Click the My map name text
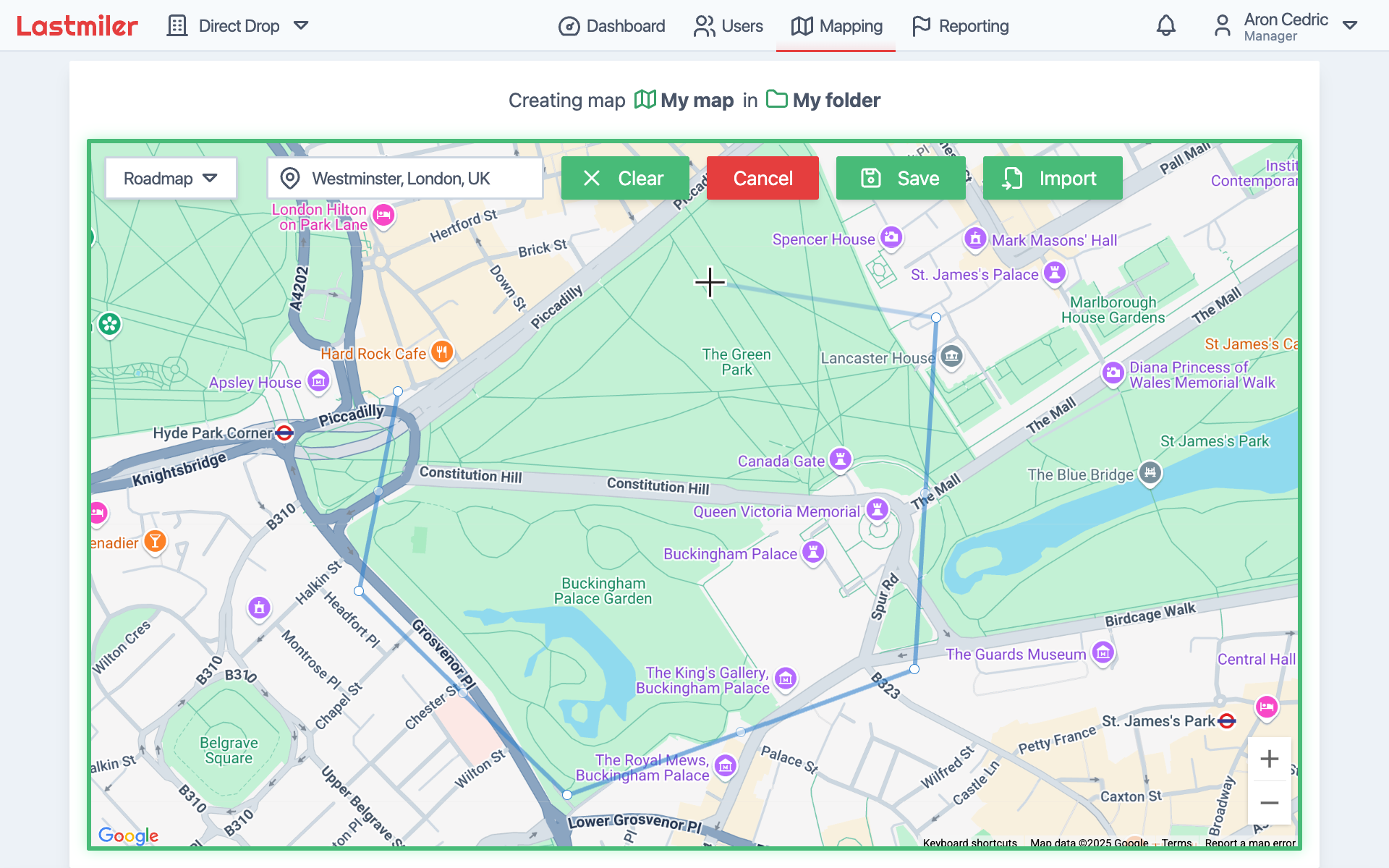 coord(697,100)
